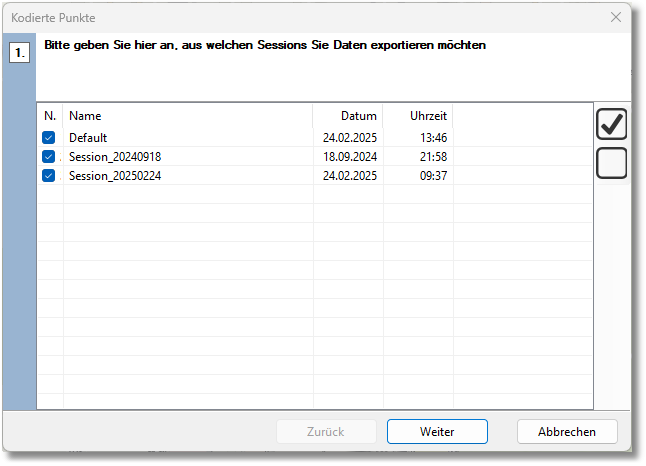Viewport: 646px width, 466px height.
Task: Click the date 18.09.2024 cell
Action: (350, 157)
